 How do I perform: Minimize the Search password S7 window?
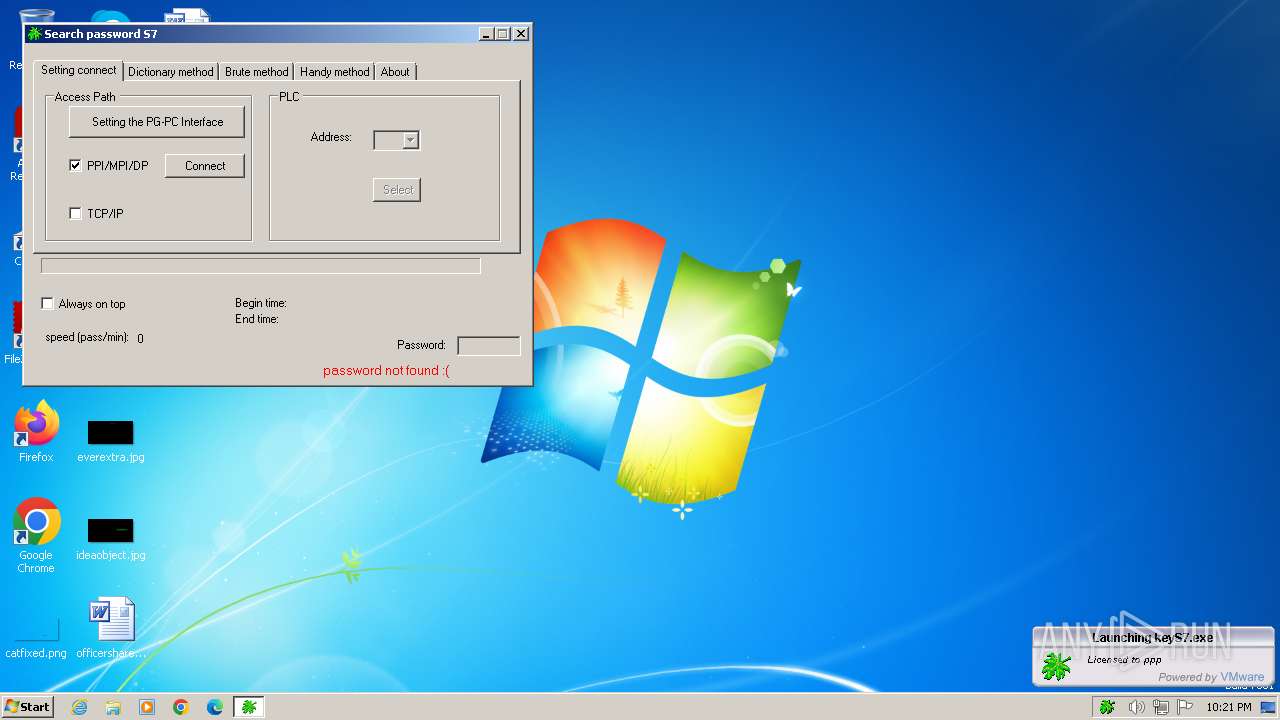486,34
